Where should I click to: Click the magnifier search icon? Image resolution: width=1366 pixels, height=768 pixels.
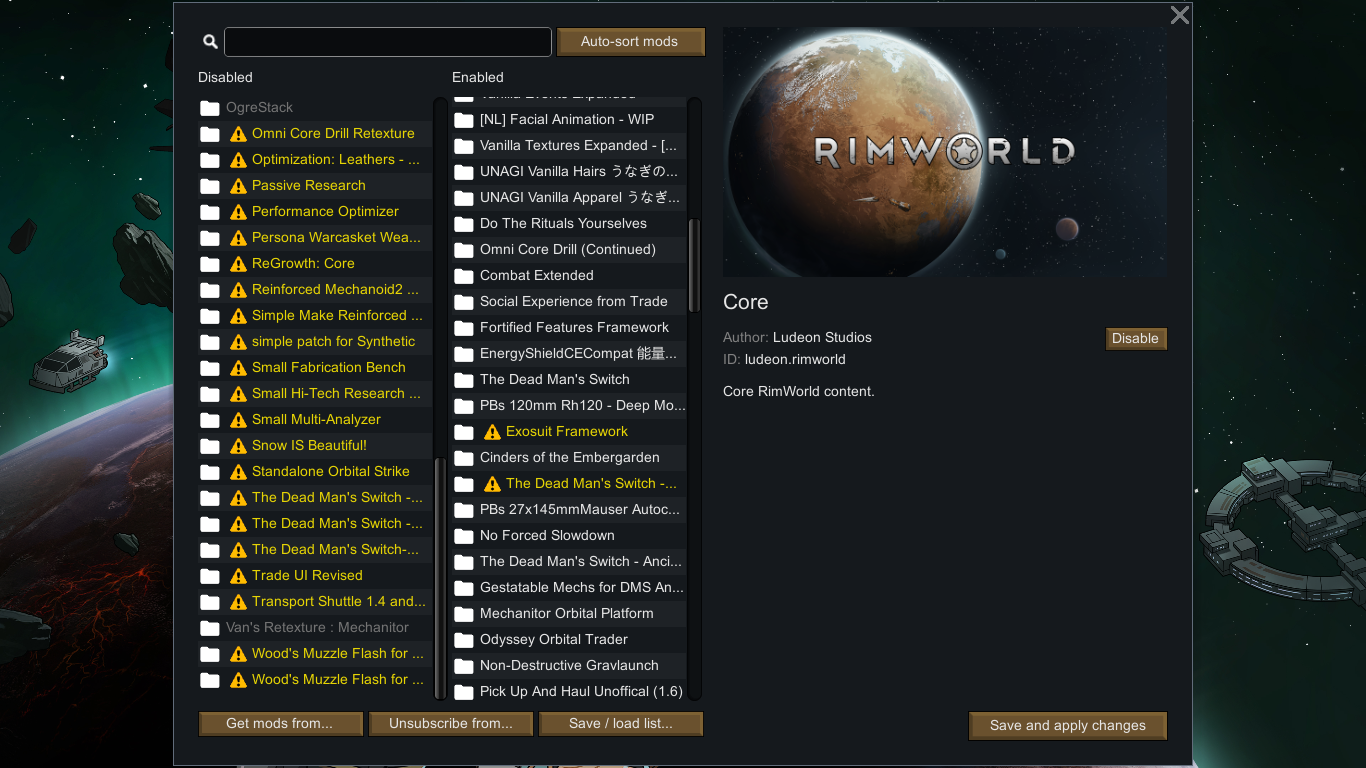(210, 42)
